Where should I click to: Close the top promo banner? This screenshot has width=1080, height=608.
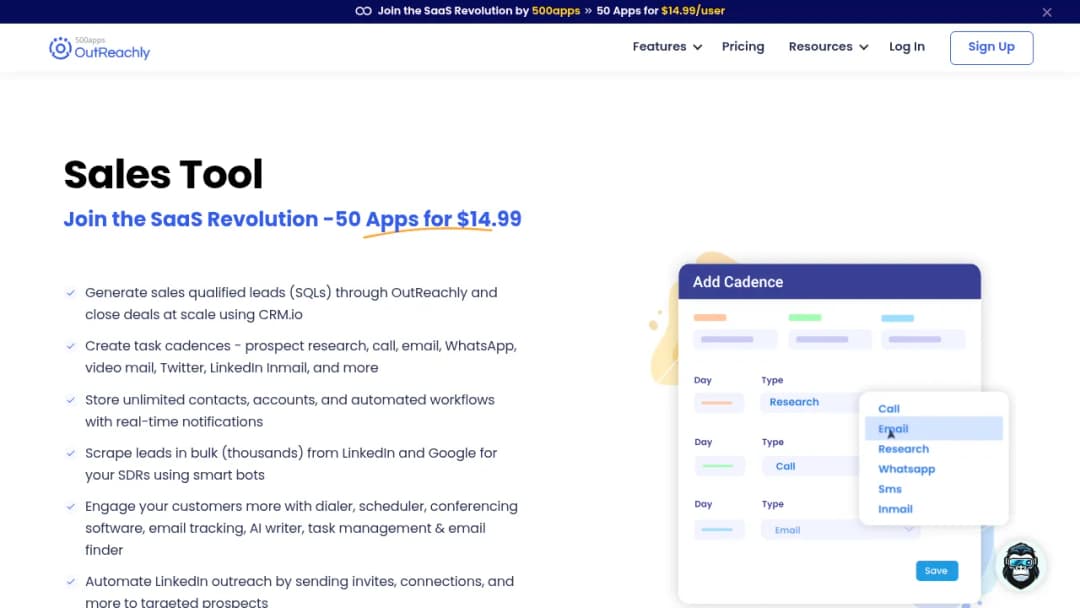[x=1046, y=12]
